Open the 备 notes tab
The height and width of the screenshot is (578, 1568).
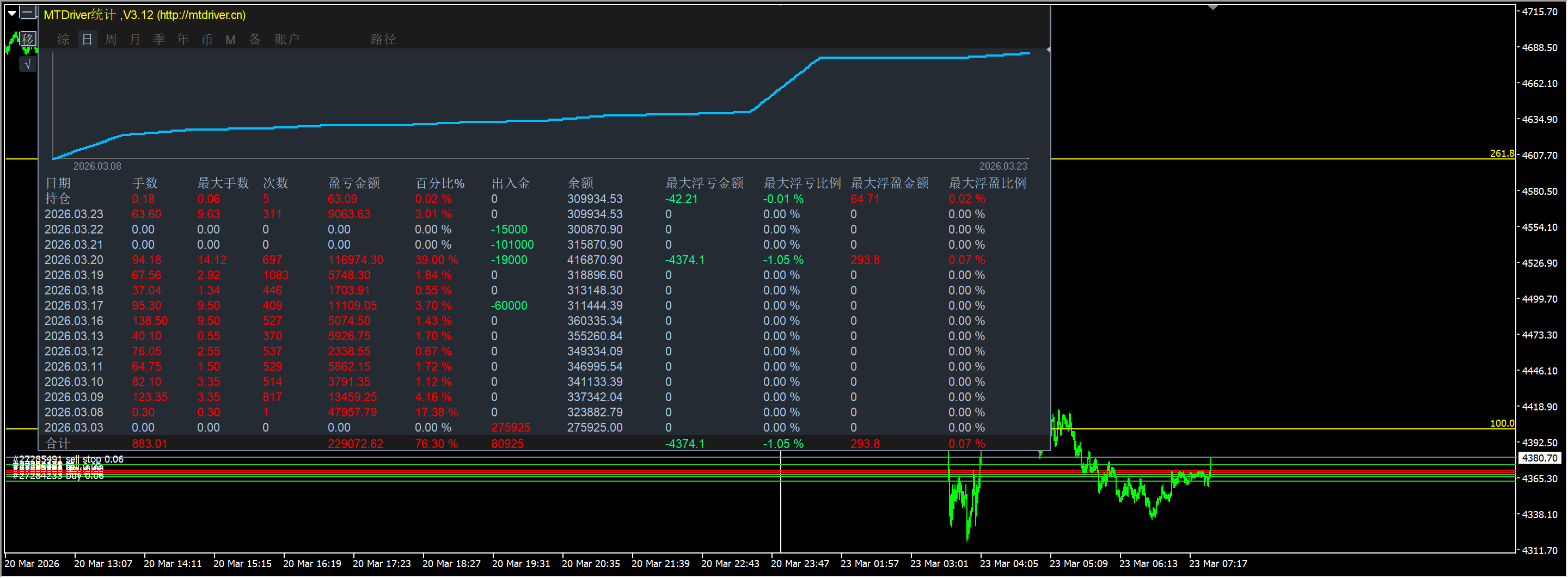tap(255, 40)
